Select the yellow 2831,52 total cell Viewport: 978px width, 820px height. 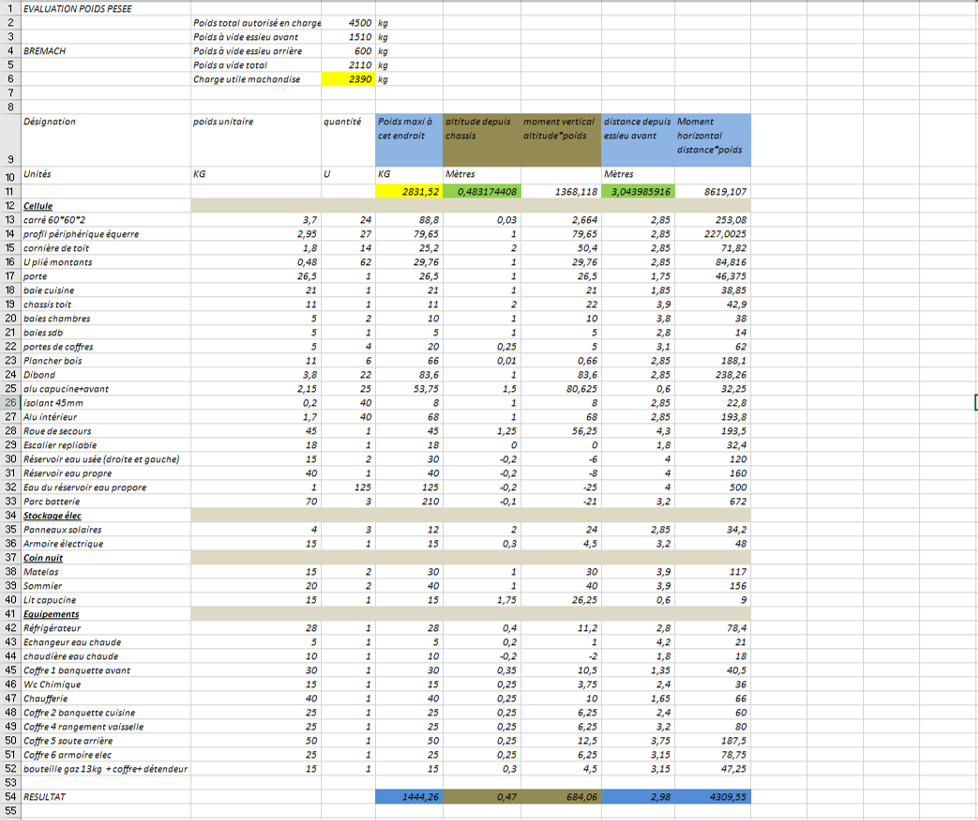click(409, 191)
